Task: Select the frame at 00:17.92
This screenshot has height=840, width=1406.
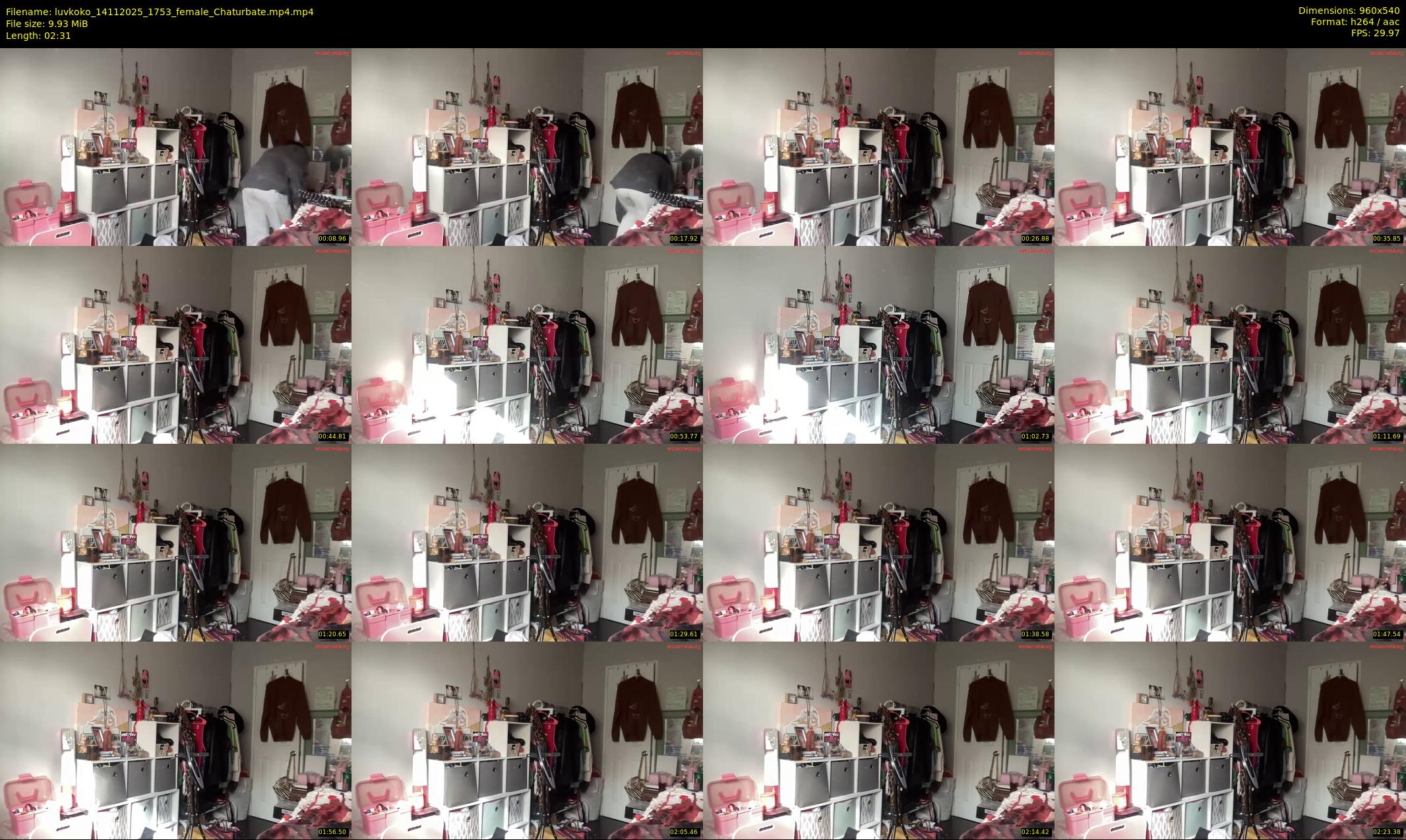Action: [527, 146]
